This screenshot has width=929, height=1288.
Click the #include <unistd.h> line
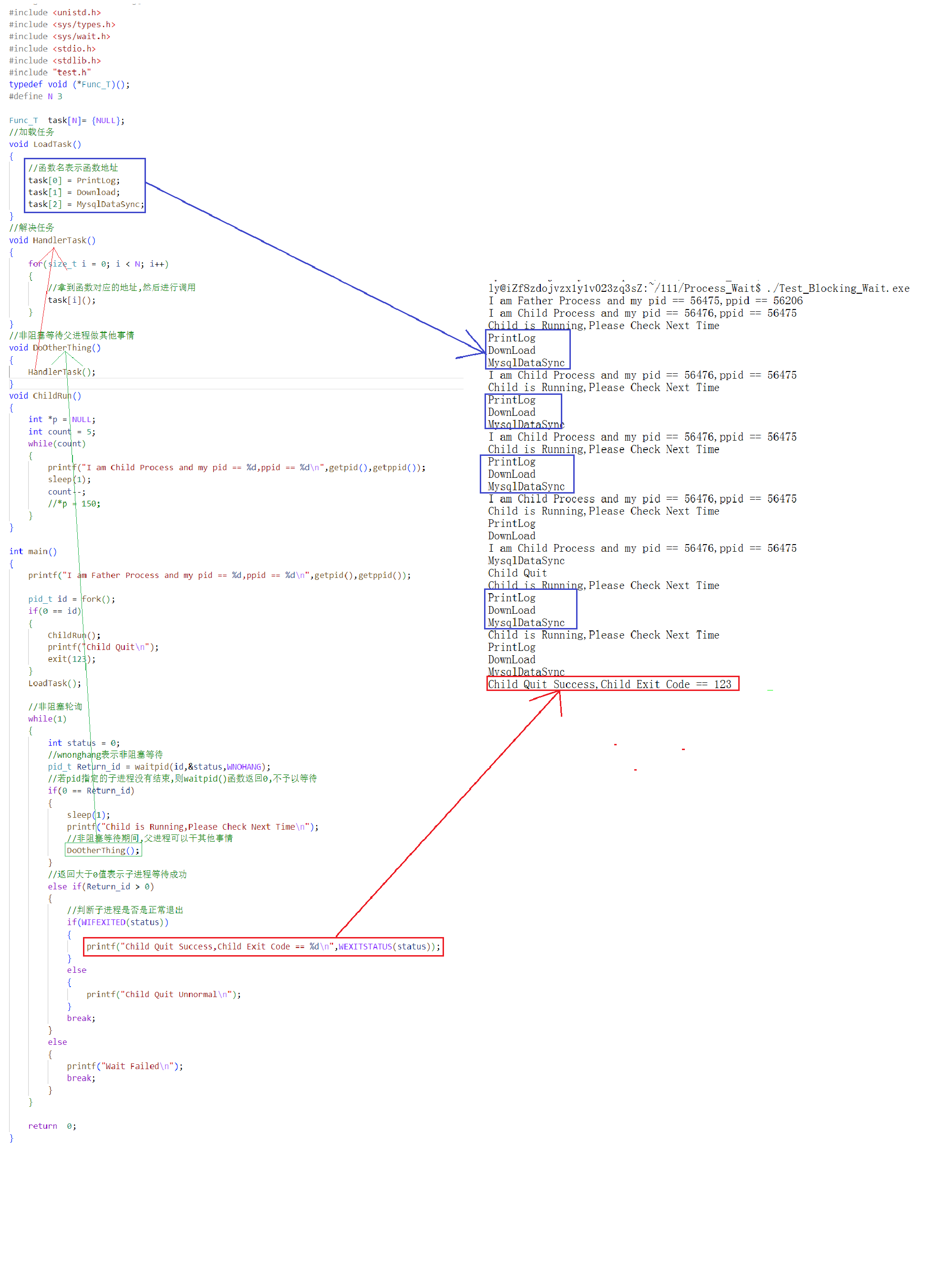pyautogui.click(x=54, y=12)
